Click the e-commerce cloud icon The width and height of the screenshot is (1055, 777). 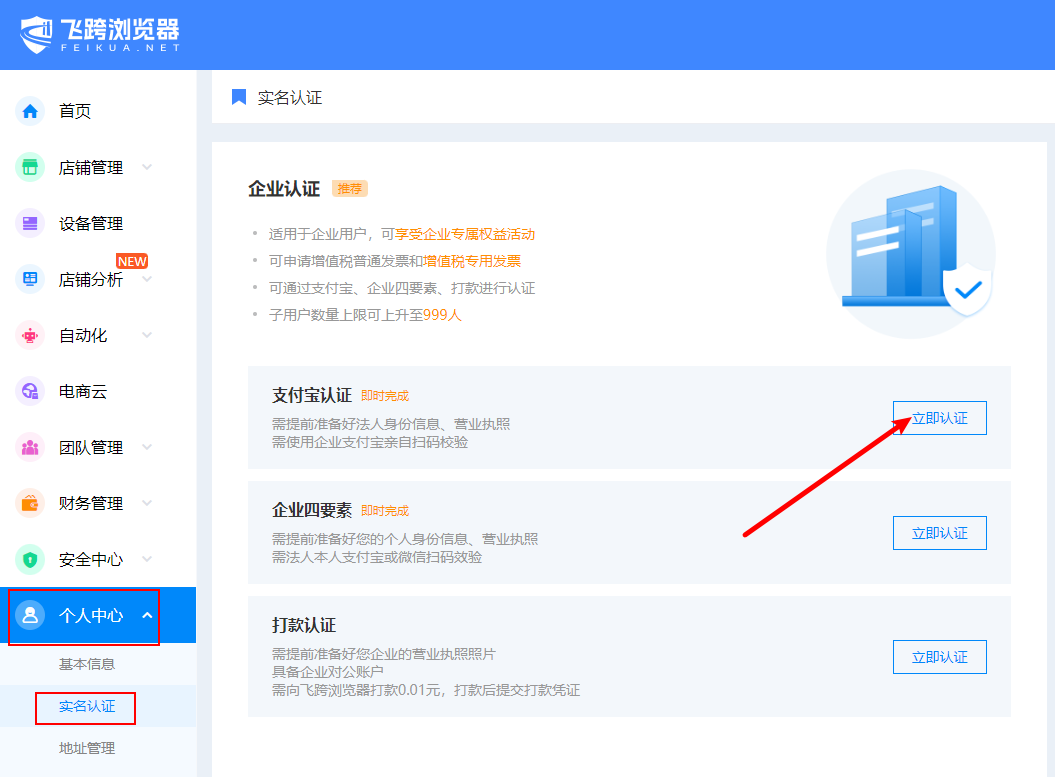(x=30, y=391)
